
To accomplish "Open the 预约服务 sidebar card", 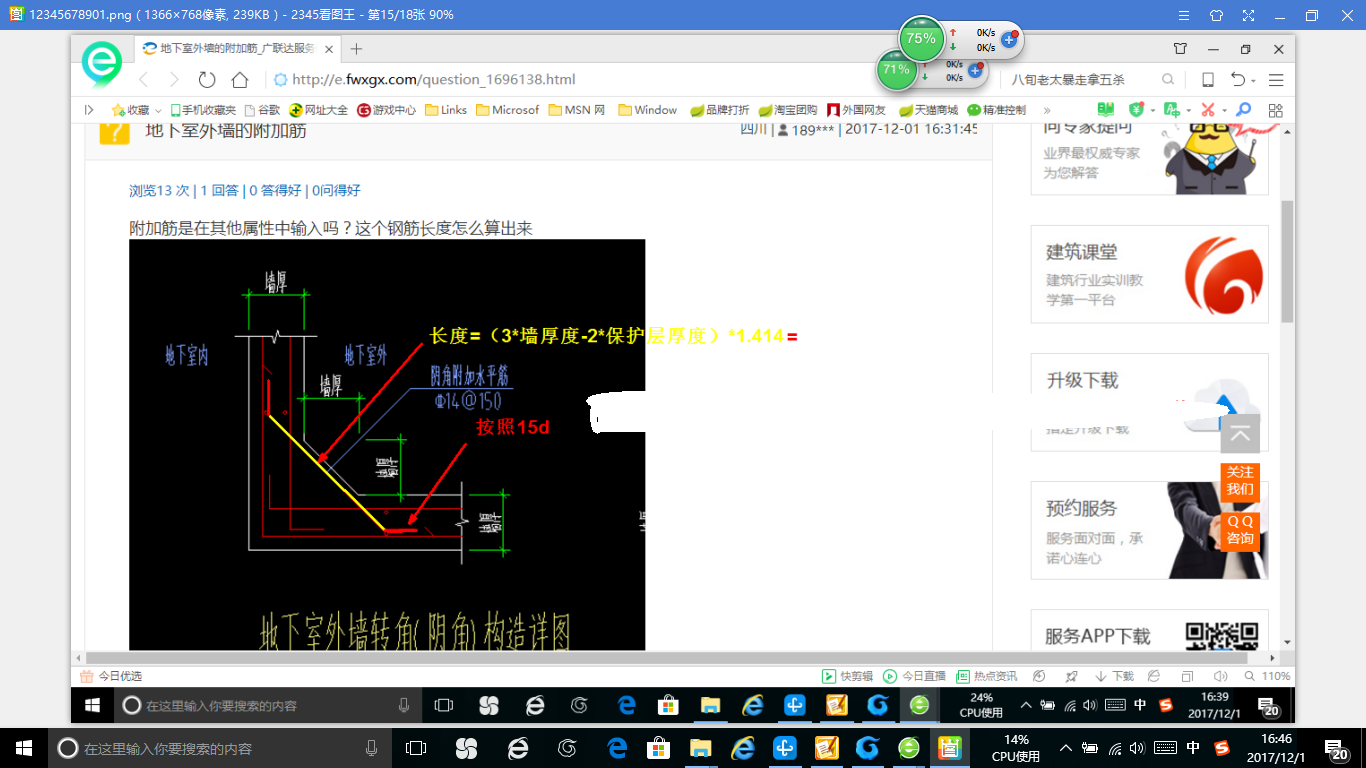I will [1149, 530].
